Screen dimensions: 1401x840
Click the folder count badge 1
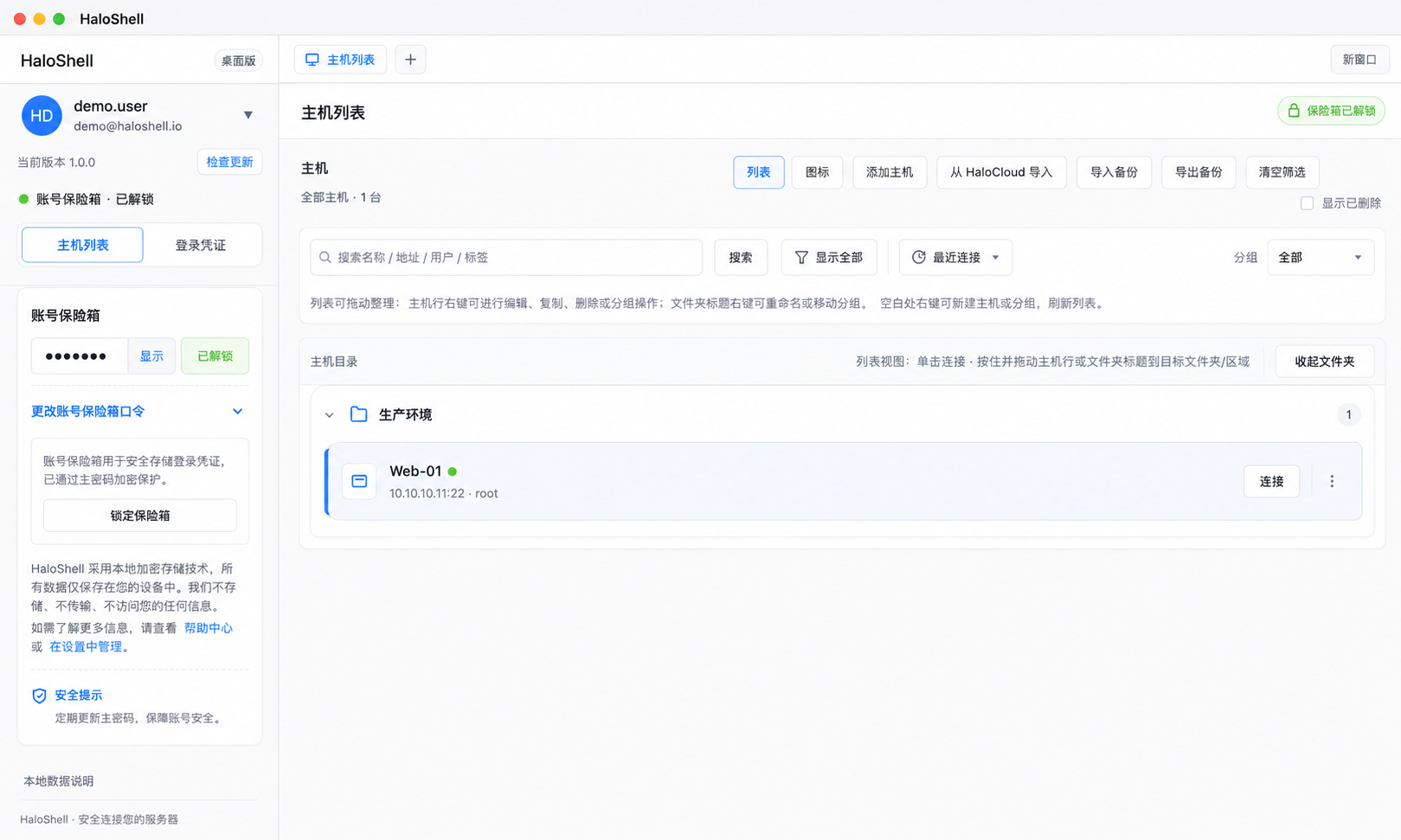pyautogui.click(x=1348, y=414)
